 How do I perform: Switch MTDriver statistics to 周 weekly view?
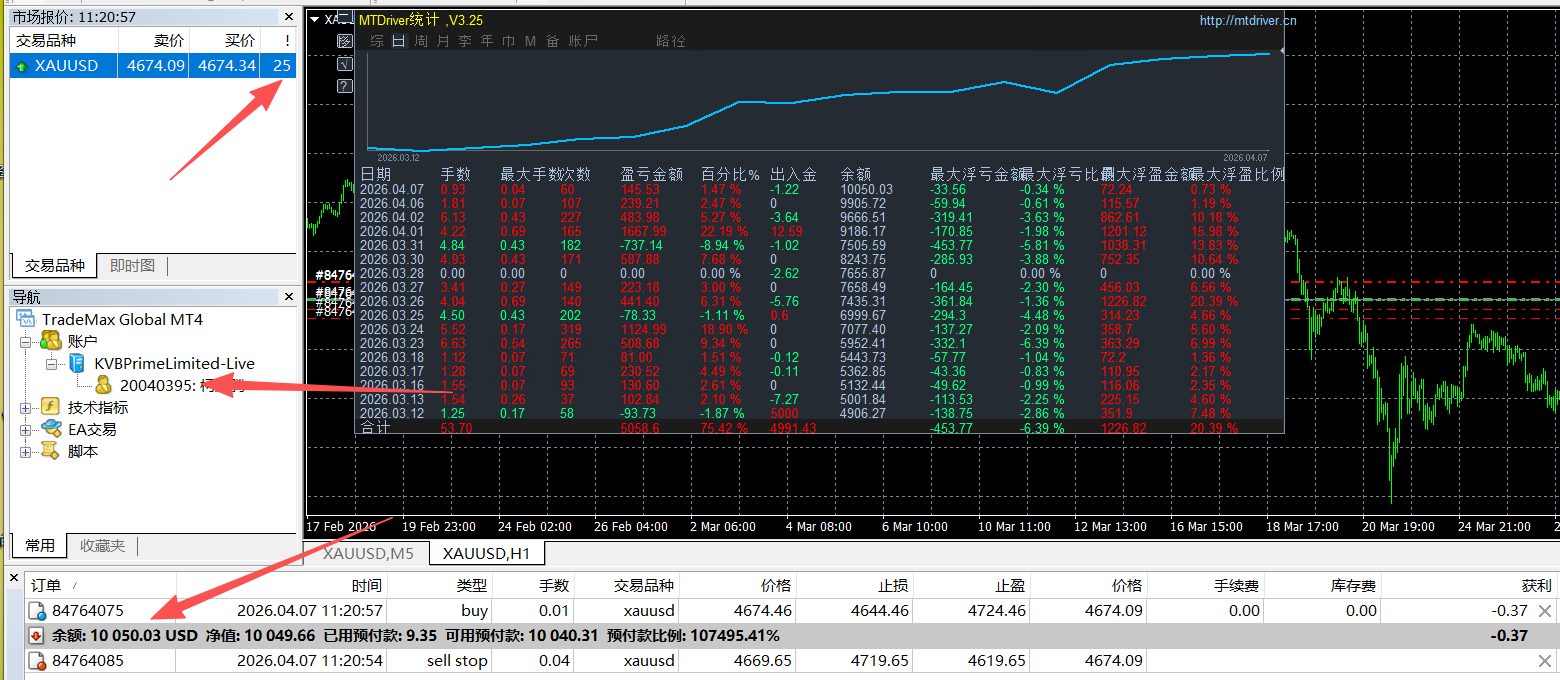(x=421, y=41)
